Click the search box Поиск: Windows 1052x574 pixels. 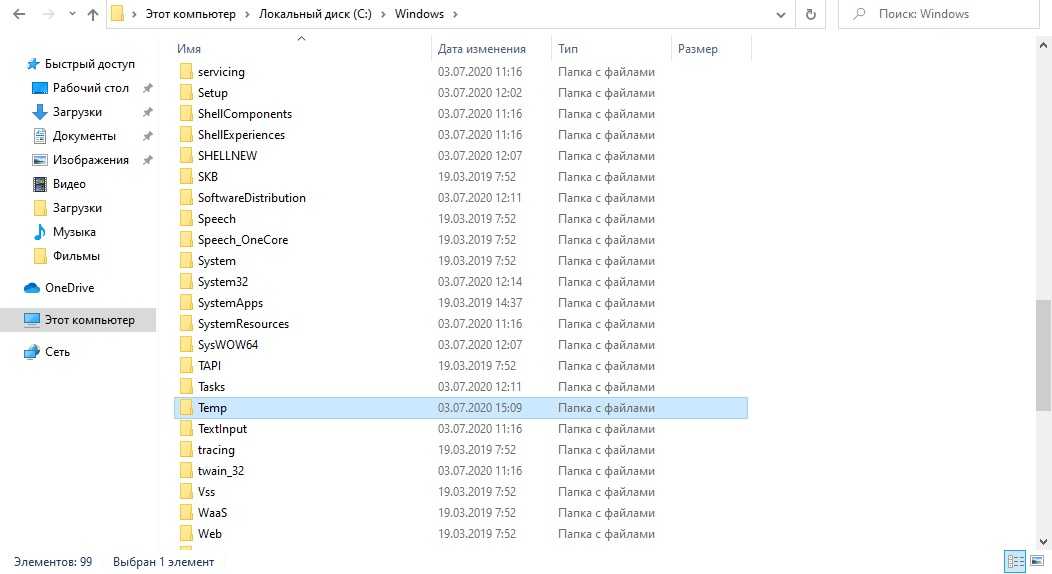click(939, 14)
